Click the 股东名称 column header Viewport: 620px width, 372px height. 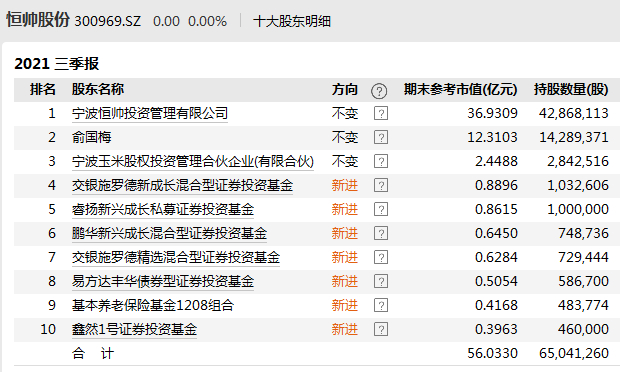[98, 90]
